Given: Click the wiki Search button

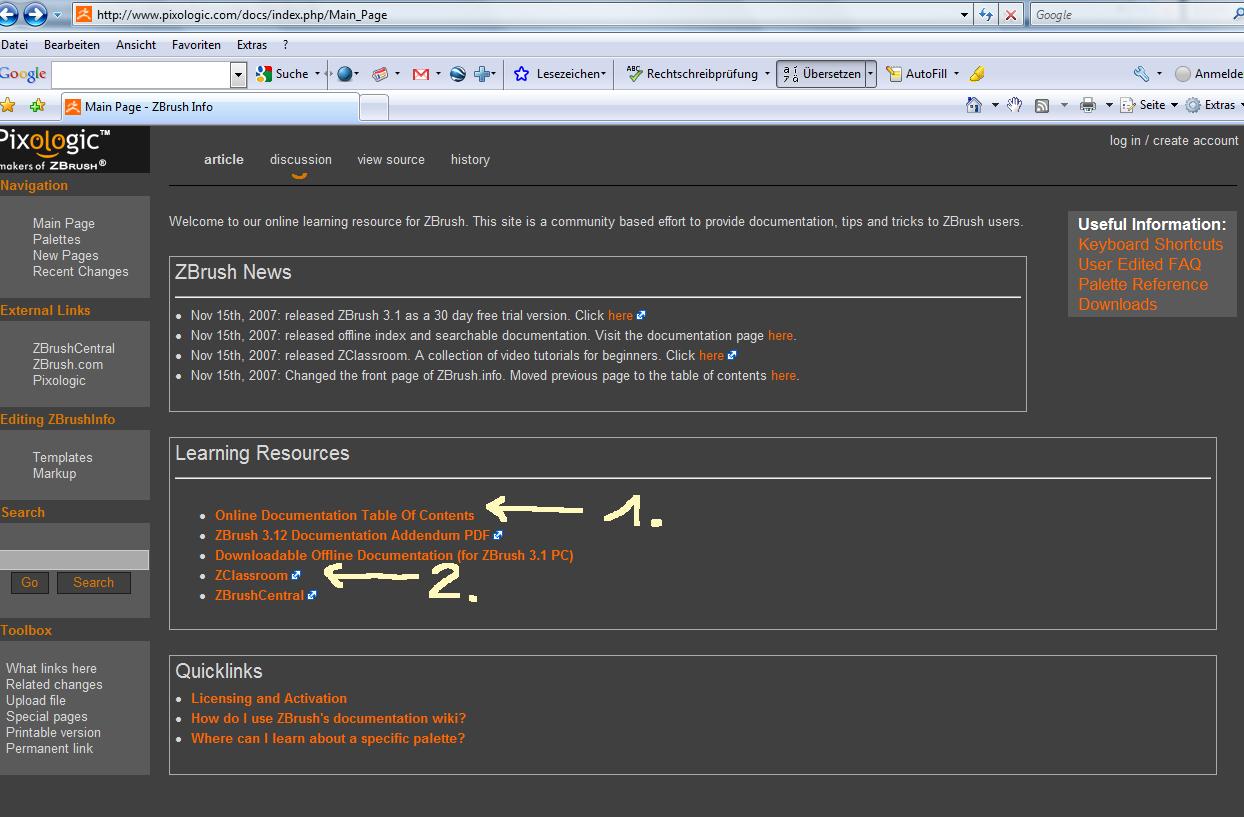Looking at the screenshot, I should (93, 583).
